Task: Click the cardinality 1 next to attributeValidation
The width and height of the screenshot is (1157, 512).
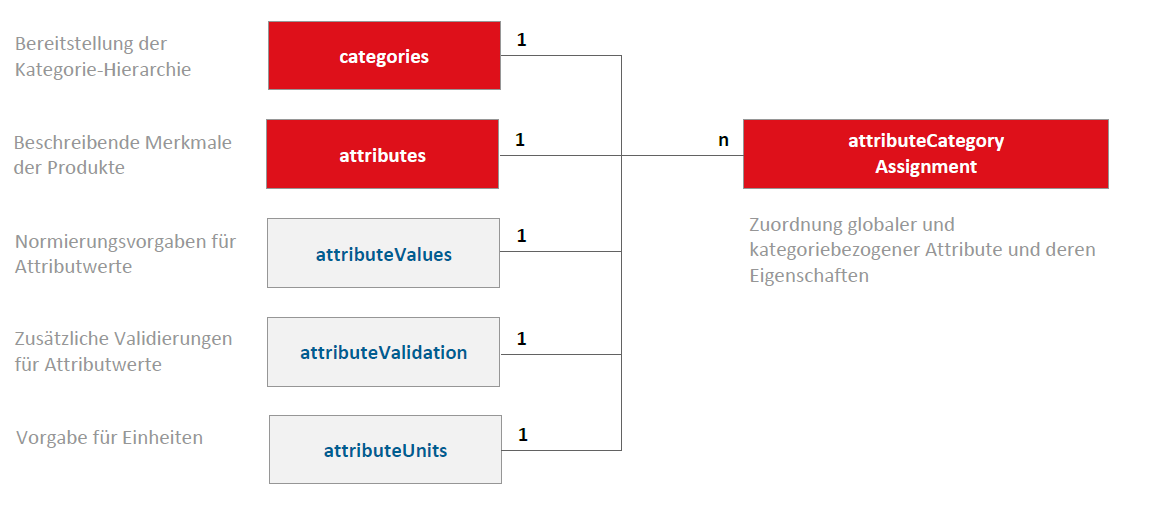Action: [x=522, y=339]
